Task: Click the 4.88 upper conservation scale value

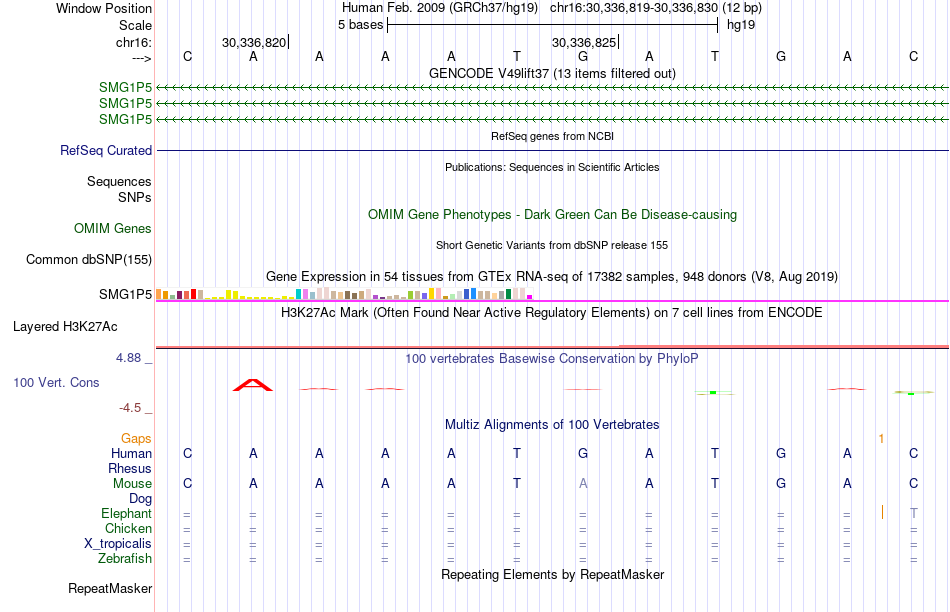Action: (x=128, y=358)
